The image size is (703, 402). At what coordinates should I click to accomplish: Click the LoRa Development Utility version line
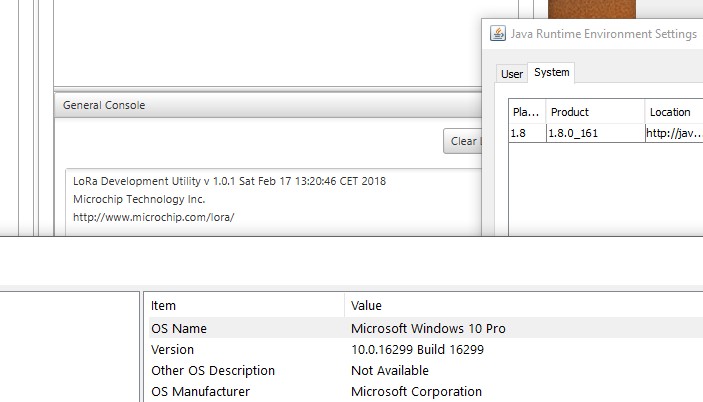pos(229,181)
